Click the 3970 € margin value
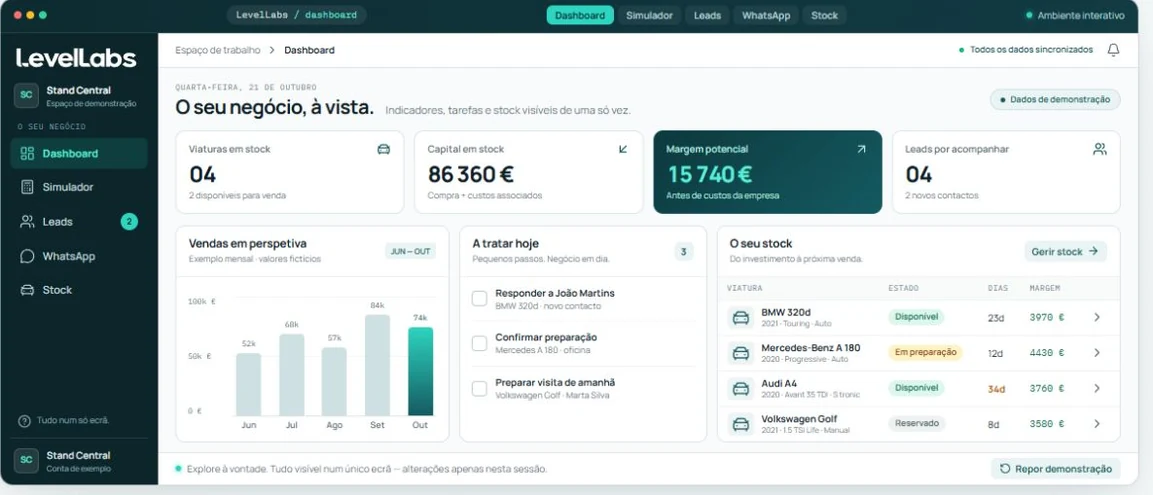The width and height of the screenshot is (1153, 495). [x=1047, y=318]
